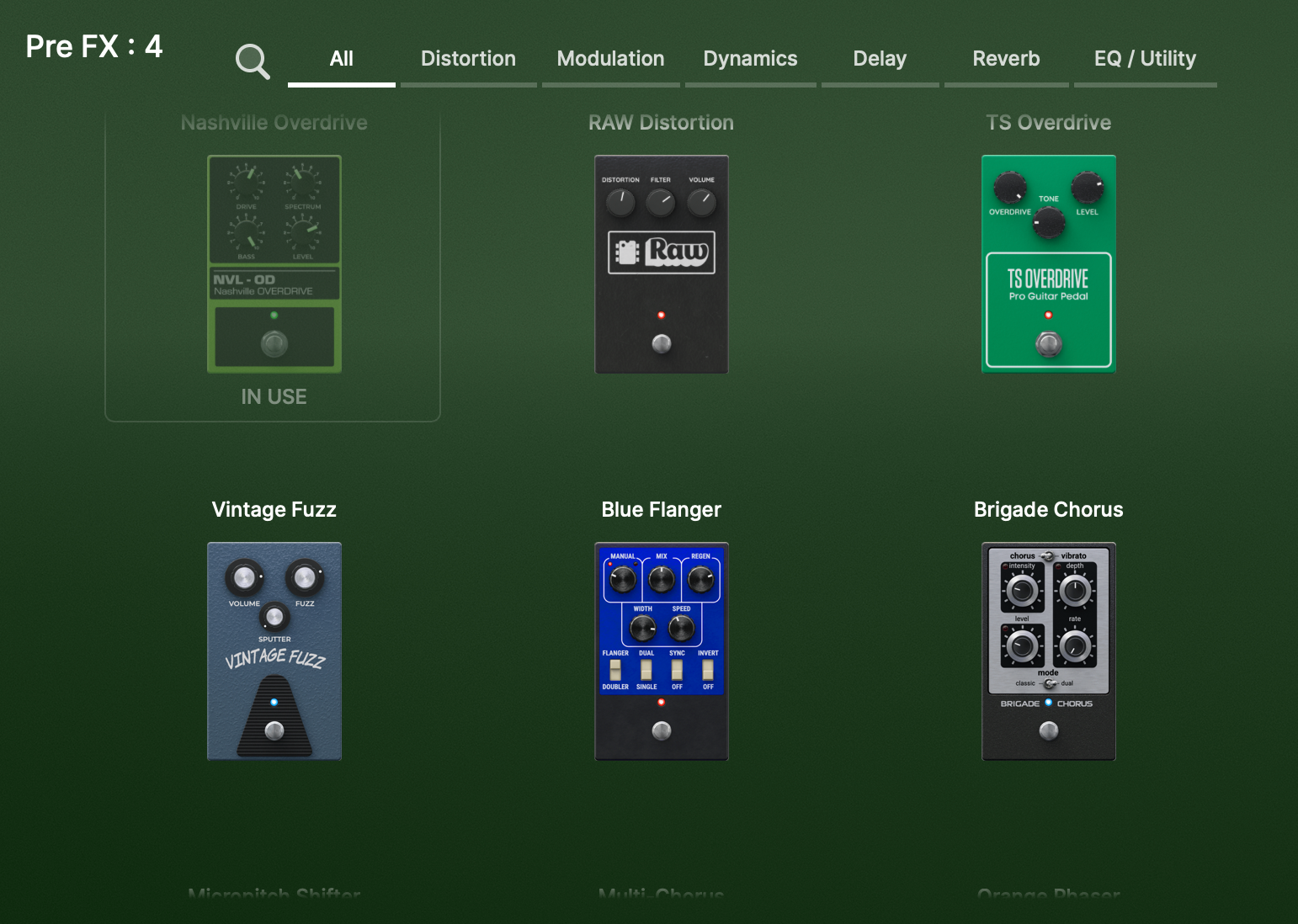Click the TS Overdrive Tone knob
Screen dimensions: 1298x924
pyautogui.click(x=1049, y=223)
